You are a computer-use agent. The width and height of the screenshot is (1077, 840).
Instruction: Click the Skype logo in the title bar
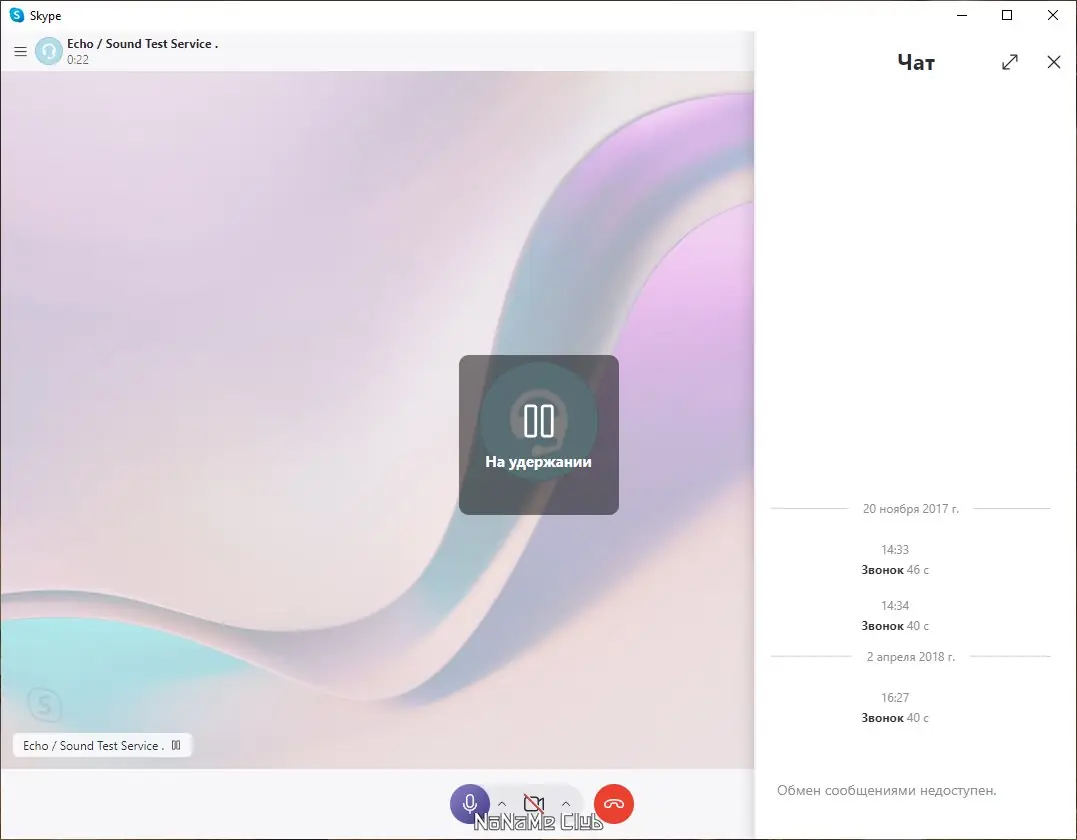coord(16,15)
